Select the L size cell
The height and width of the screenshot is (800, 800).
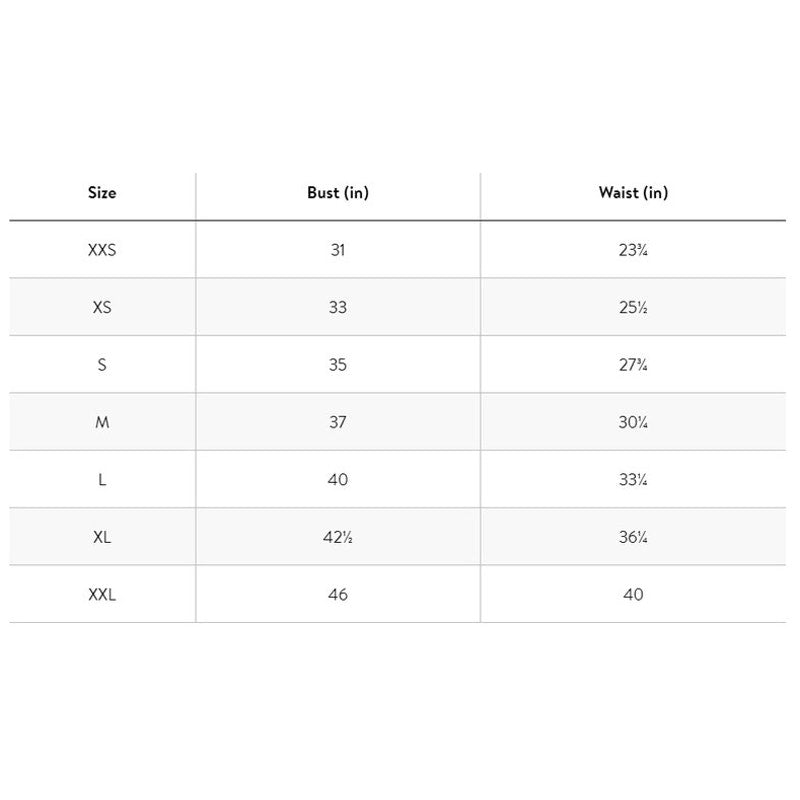click(x=102, y=480)
